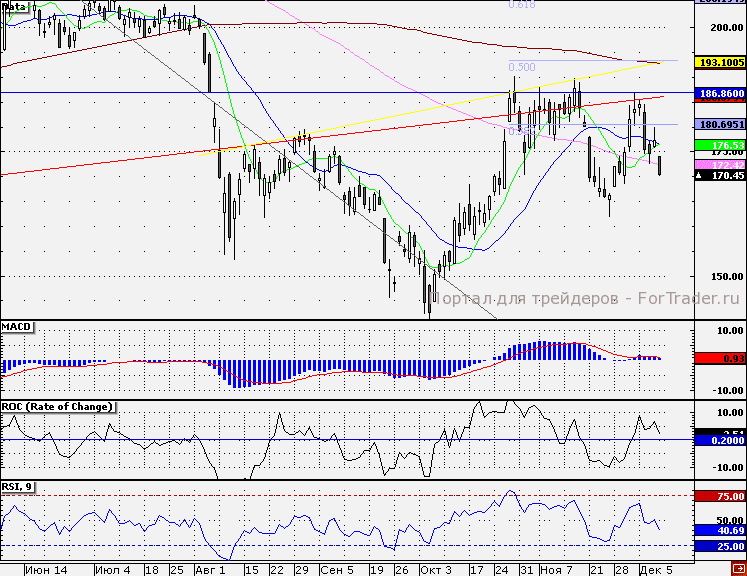Screen dimensions: 747x576
Task: Select the lavender 180.6951 price tag
Action: (720, 124)
